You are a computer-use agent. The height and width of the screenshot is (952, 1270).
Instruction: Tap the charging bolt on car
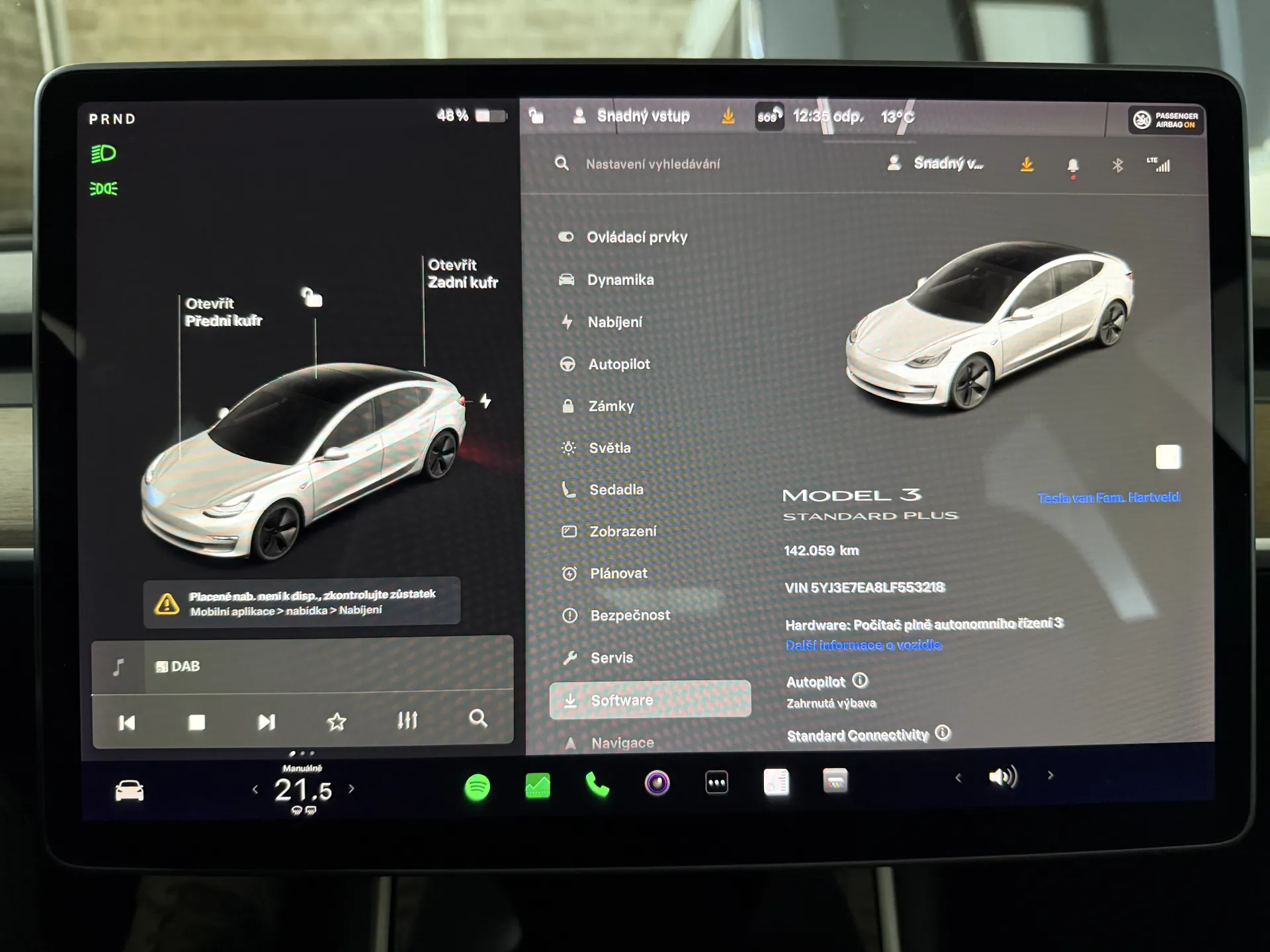[486, 401]
